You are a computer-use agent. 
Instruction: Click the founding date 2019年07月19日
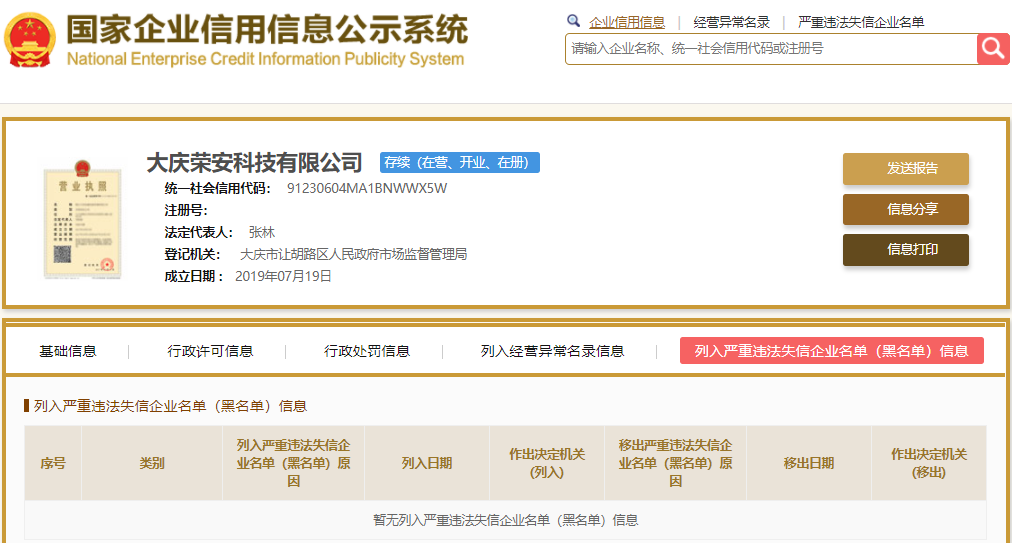(x=283, y=276)
